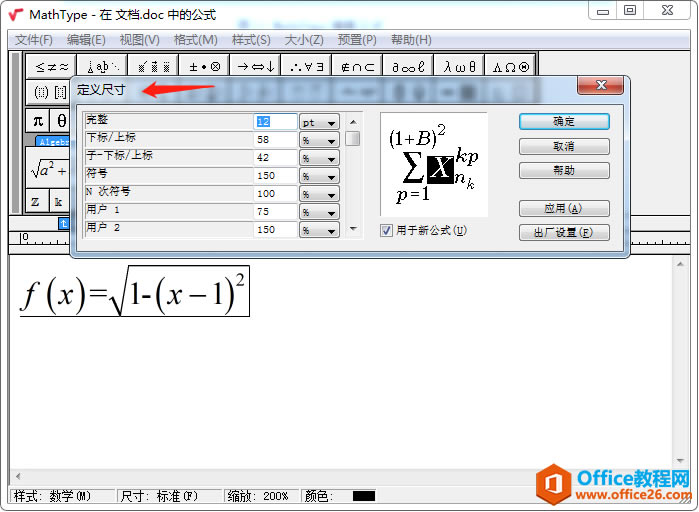699x512 pixels.
Task: Click the 出厂设置(F) button
Action: click(564, 232)
